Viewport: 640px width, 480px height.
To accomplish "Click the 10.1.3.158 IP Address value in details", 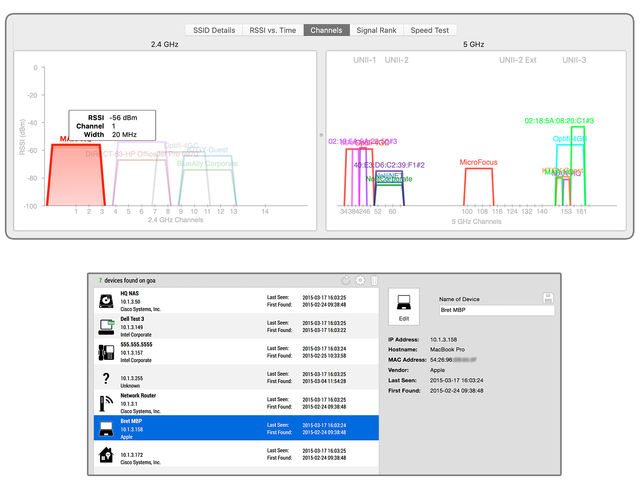I will pyautogui.click(x=443, y=340).
